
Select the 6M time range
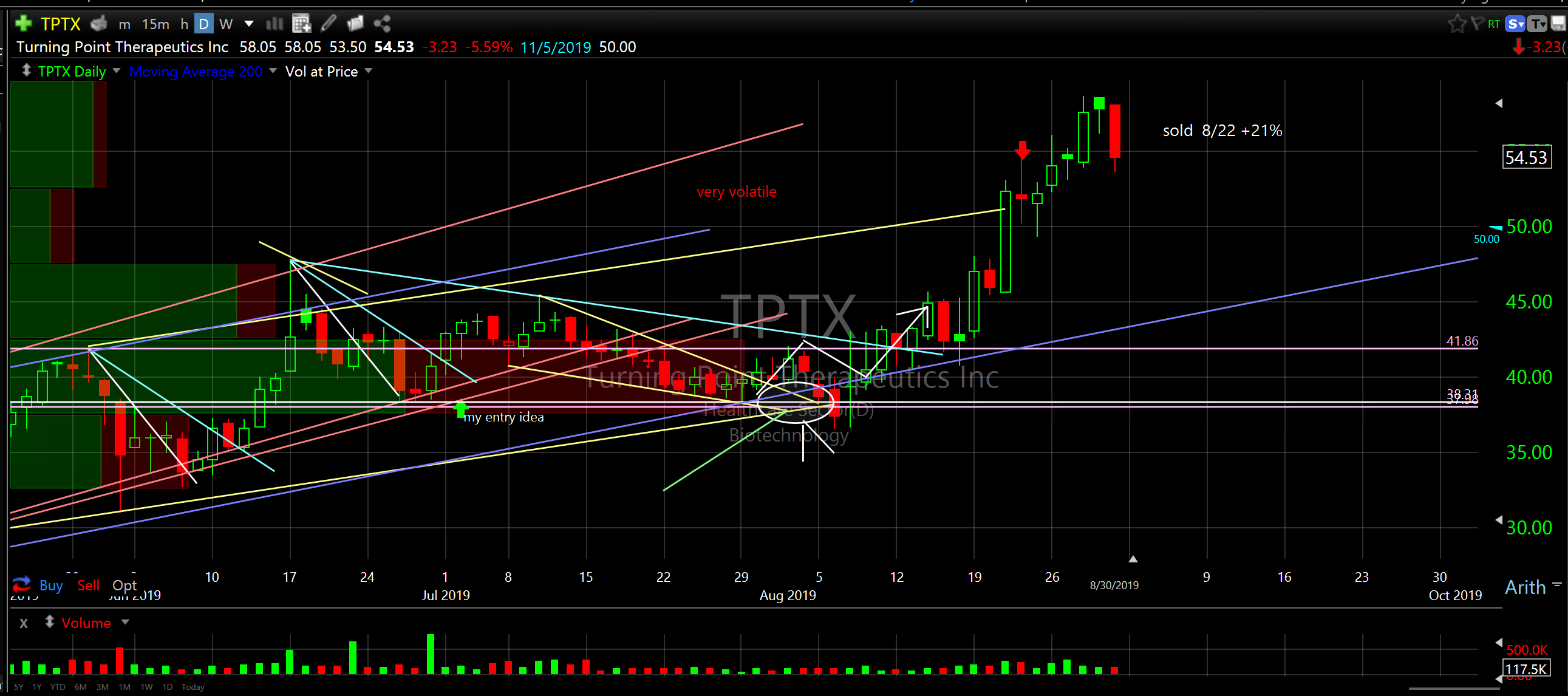80,687
